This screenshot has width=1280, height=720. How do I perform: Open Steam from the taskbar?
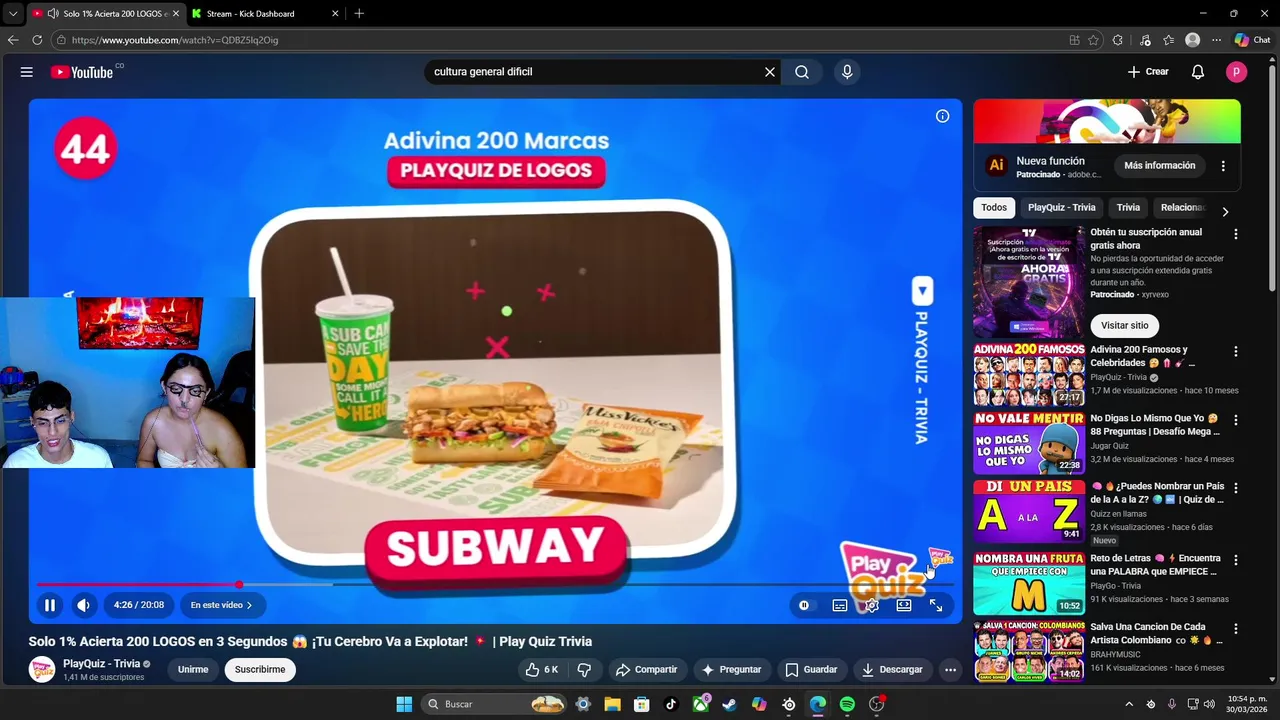point(729,704)
